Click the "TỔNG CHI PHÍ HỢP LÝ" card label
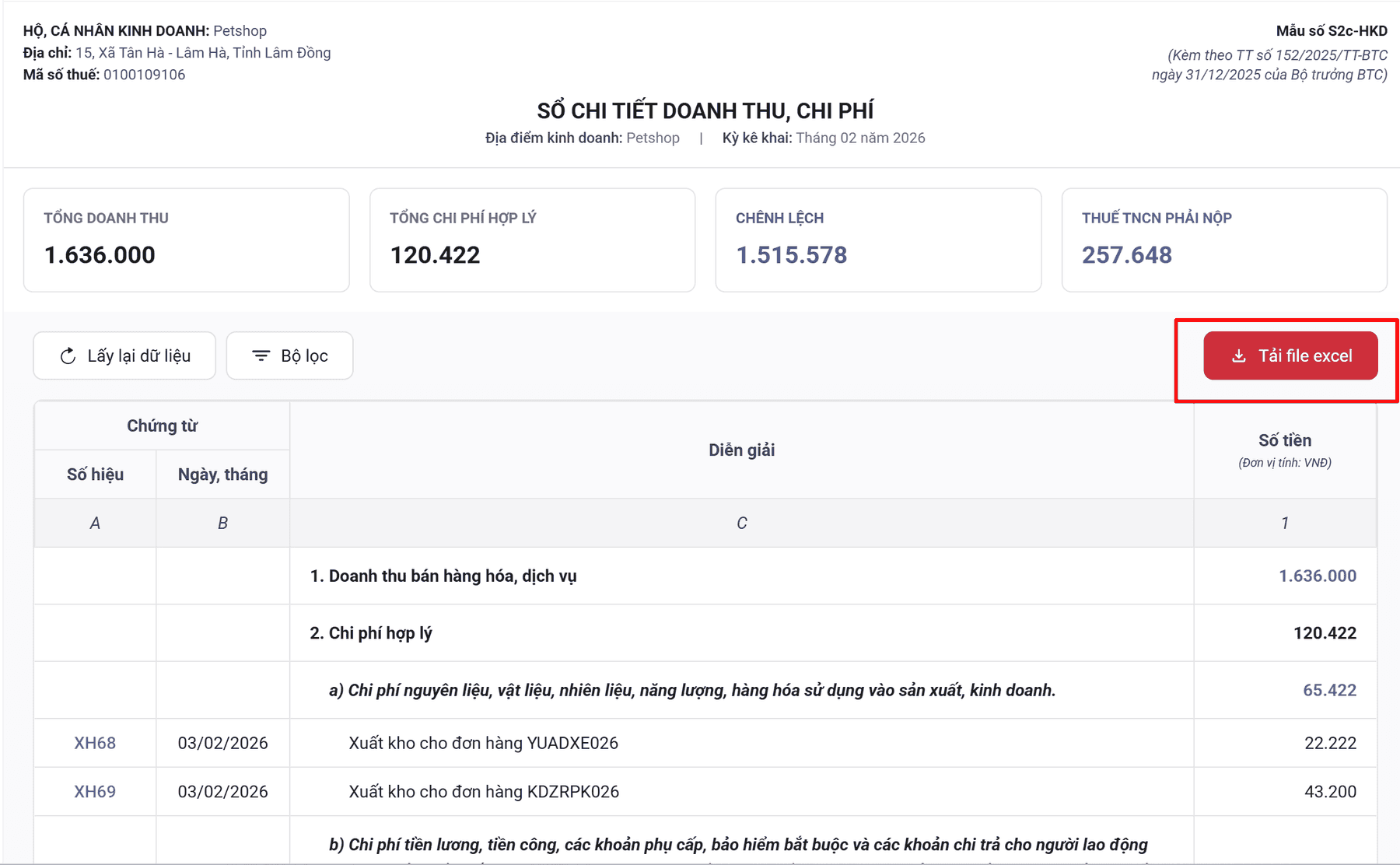The height and width of the screenshot is (865, 1400). click(x=463, y=218)
